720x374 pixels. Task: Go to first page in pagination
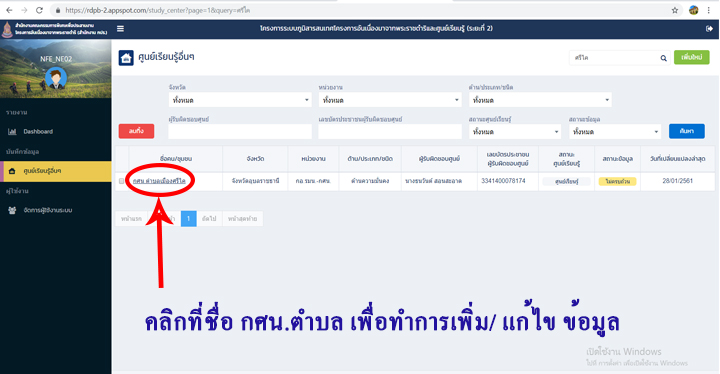point(131,219)
